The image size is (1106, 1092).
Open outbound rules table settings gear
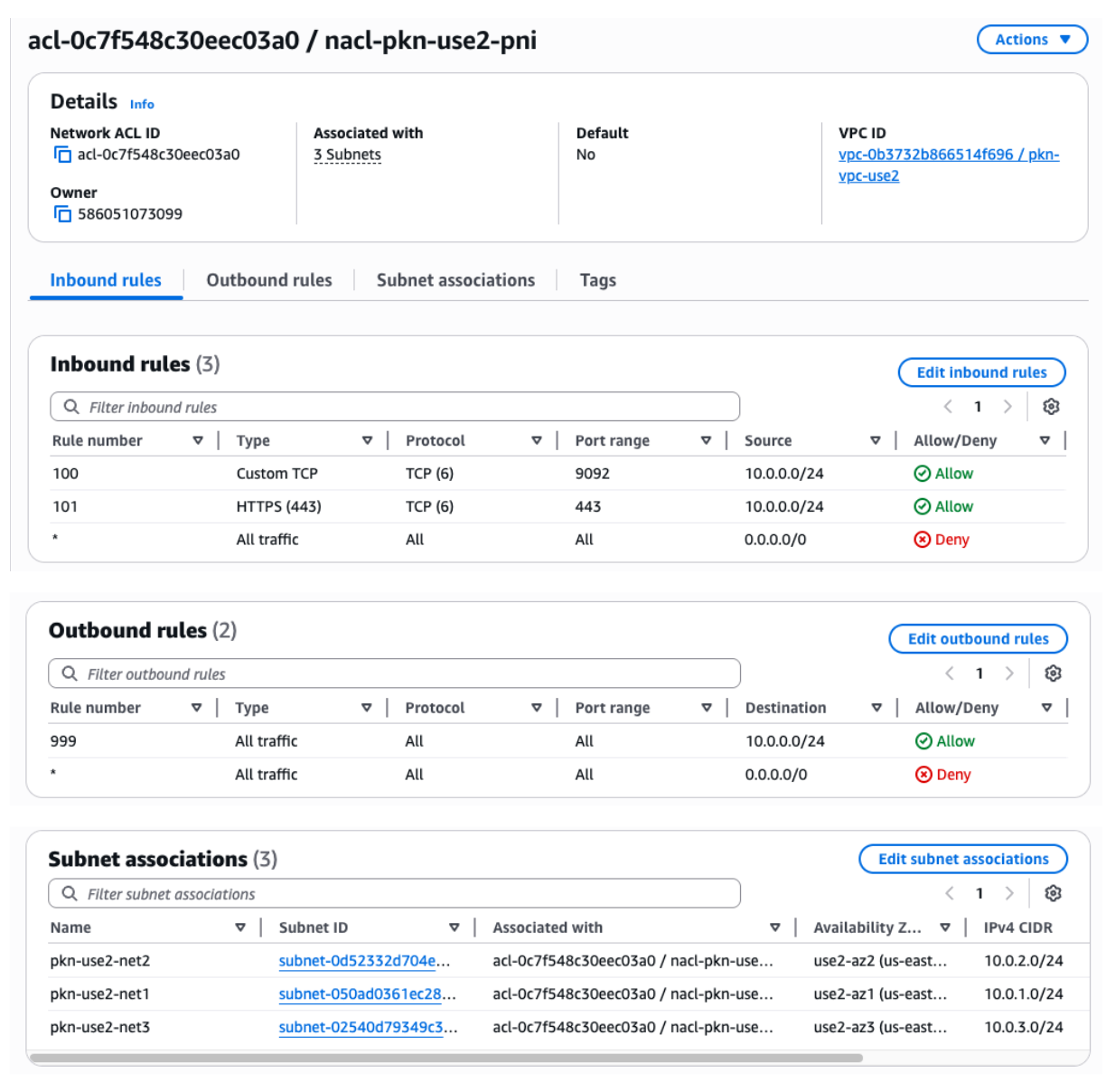[x=1052, y=673]
